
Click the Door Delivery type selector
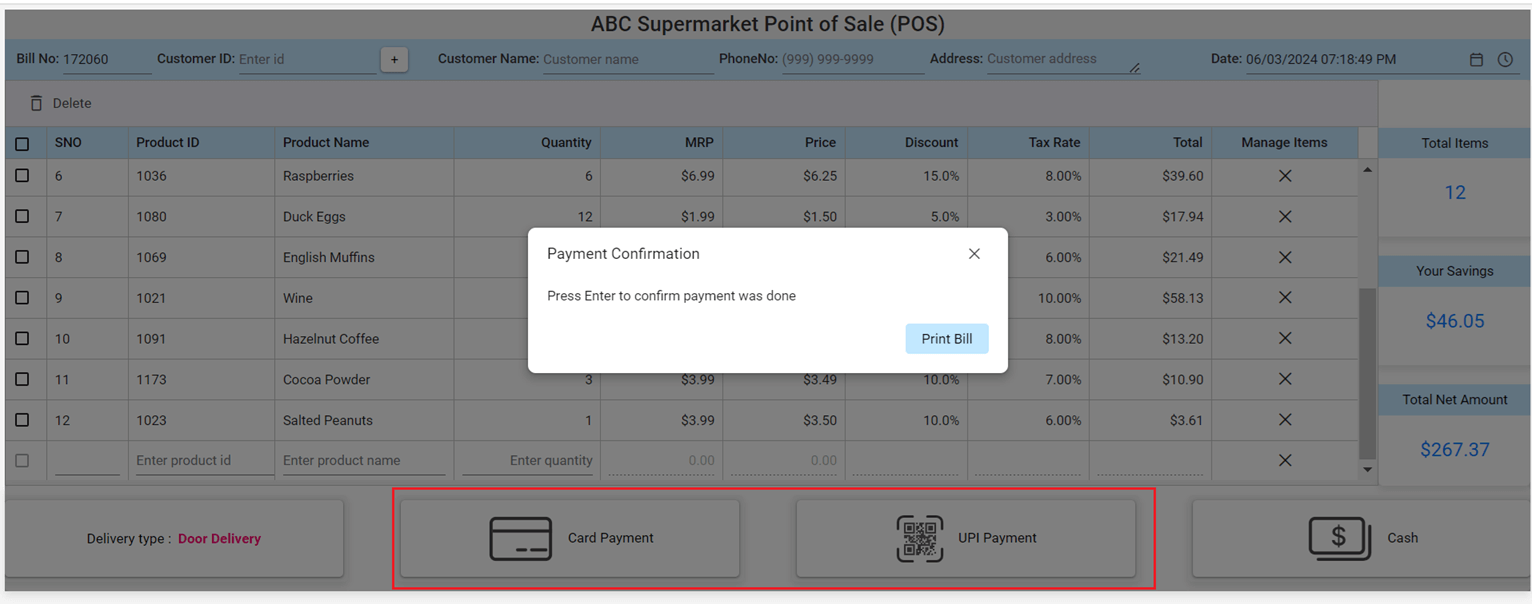point(219,539)
